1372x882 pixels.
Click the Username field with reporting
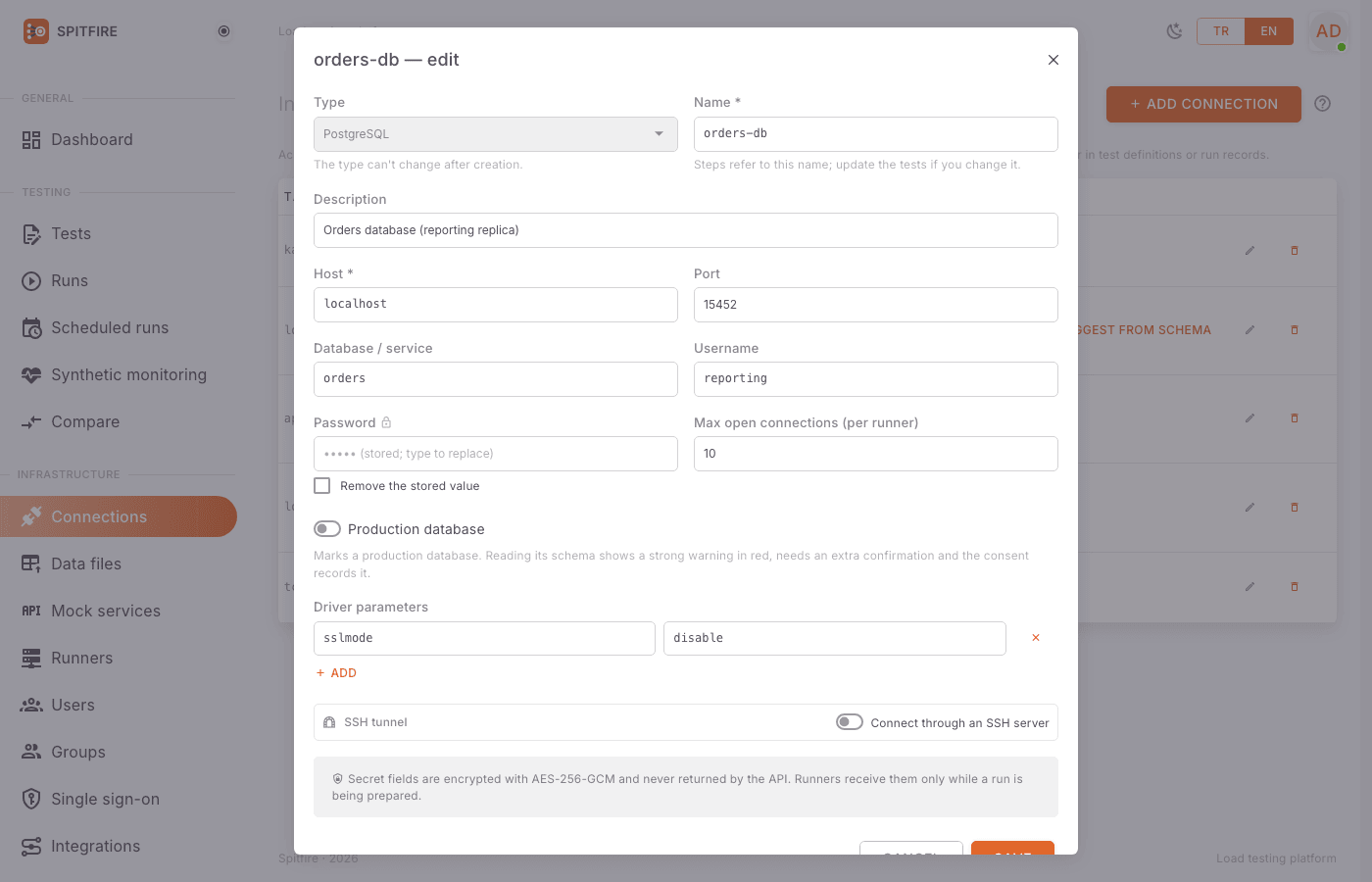[875, 379]
